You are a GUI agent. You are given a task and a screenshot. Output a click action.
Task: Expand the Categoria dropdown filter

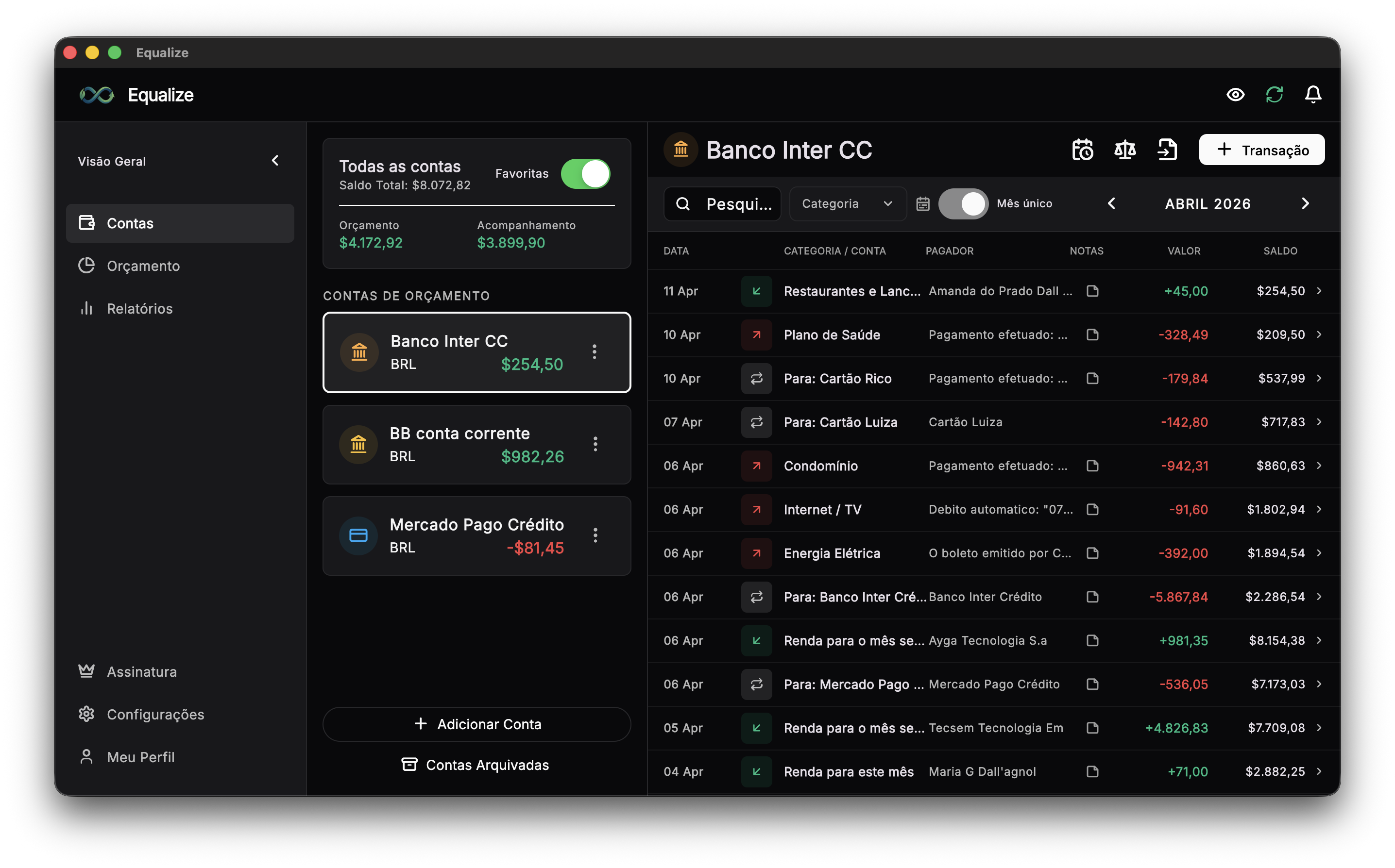click(847, 204)
